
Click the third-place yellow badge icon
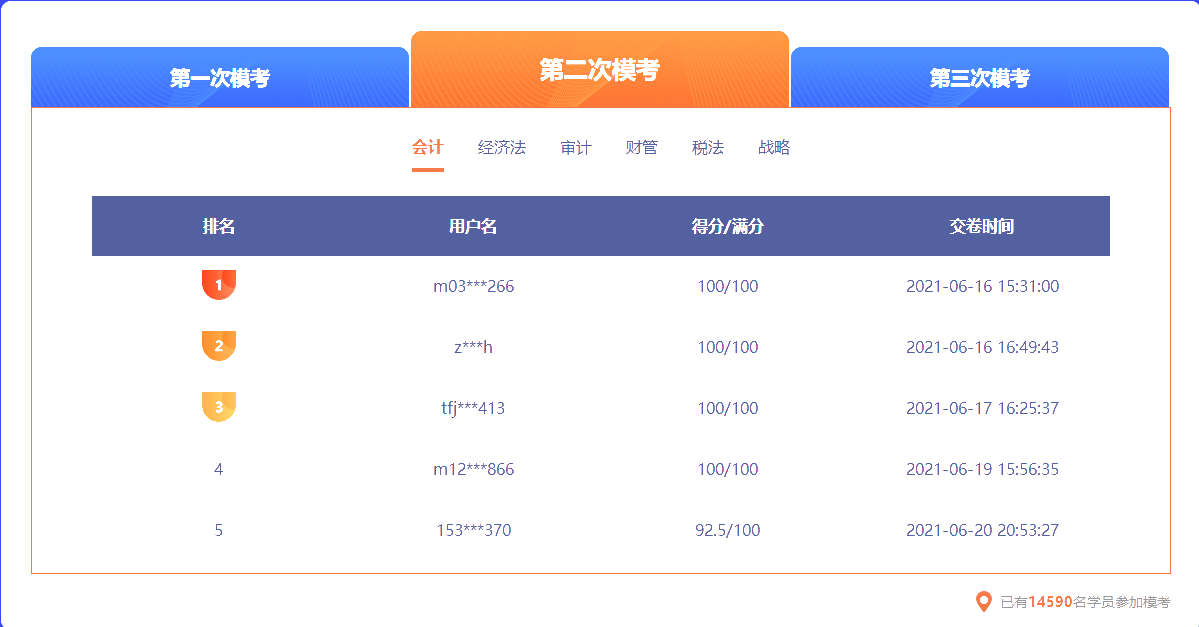coord(218,407)
